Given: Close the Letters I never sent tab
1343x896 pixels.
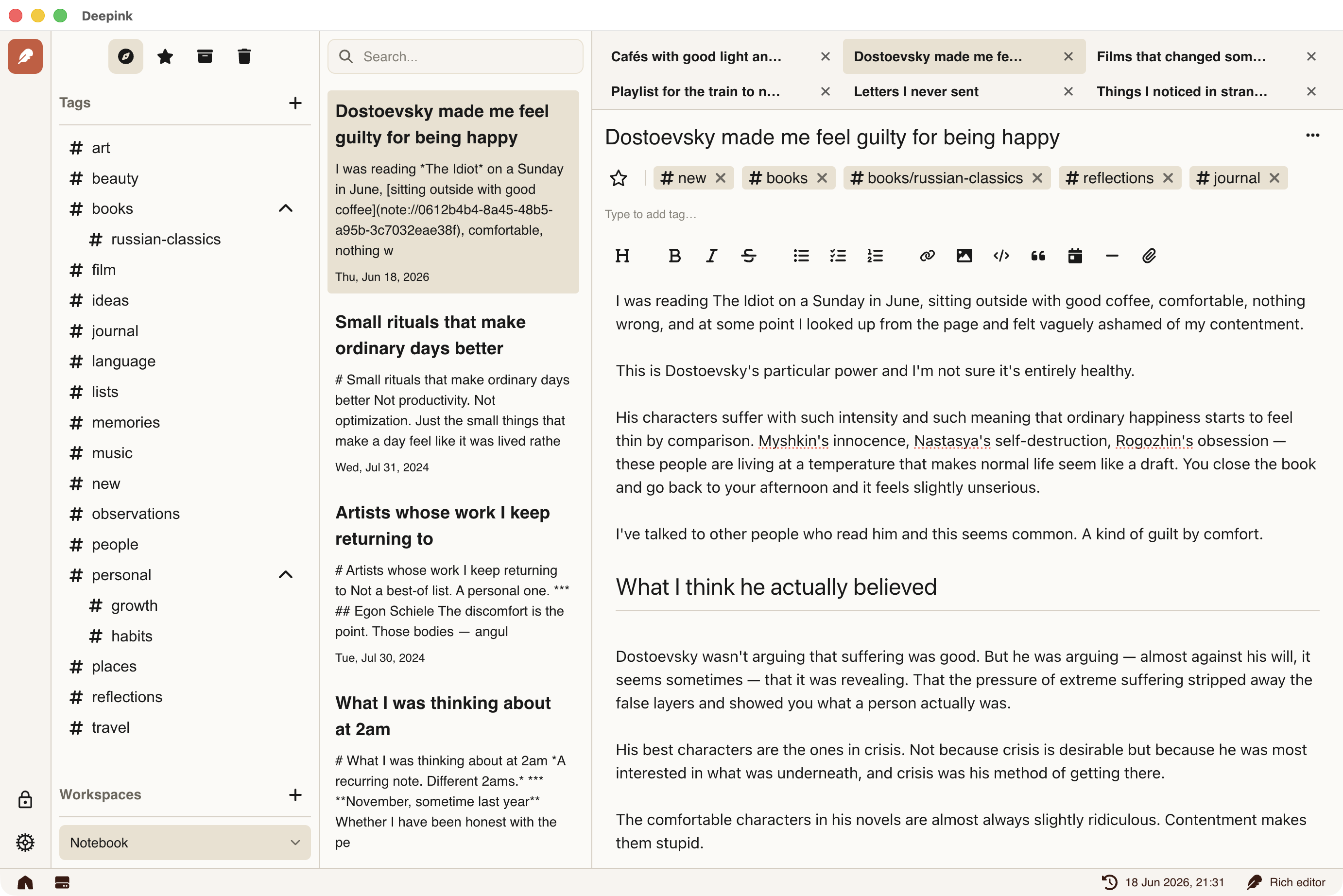Looking at the screenshot, I should [1068, 91].
